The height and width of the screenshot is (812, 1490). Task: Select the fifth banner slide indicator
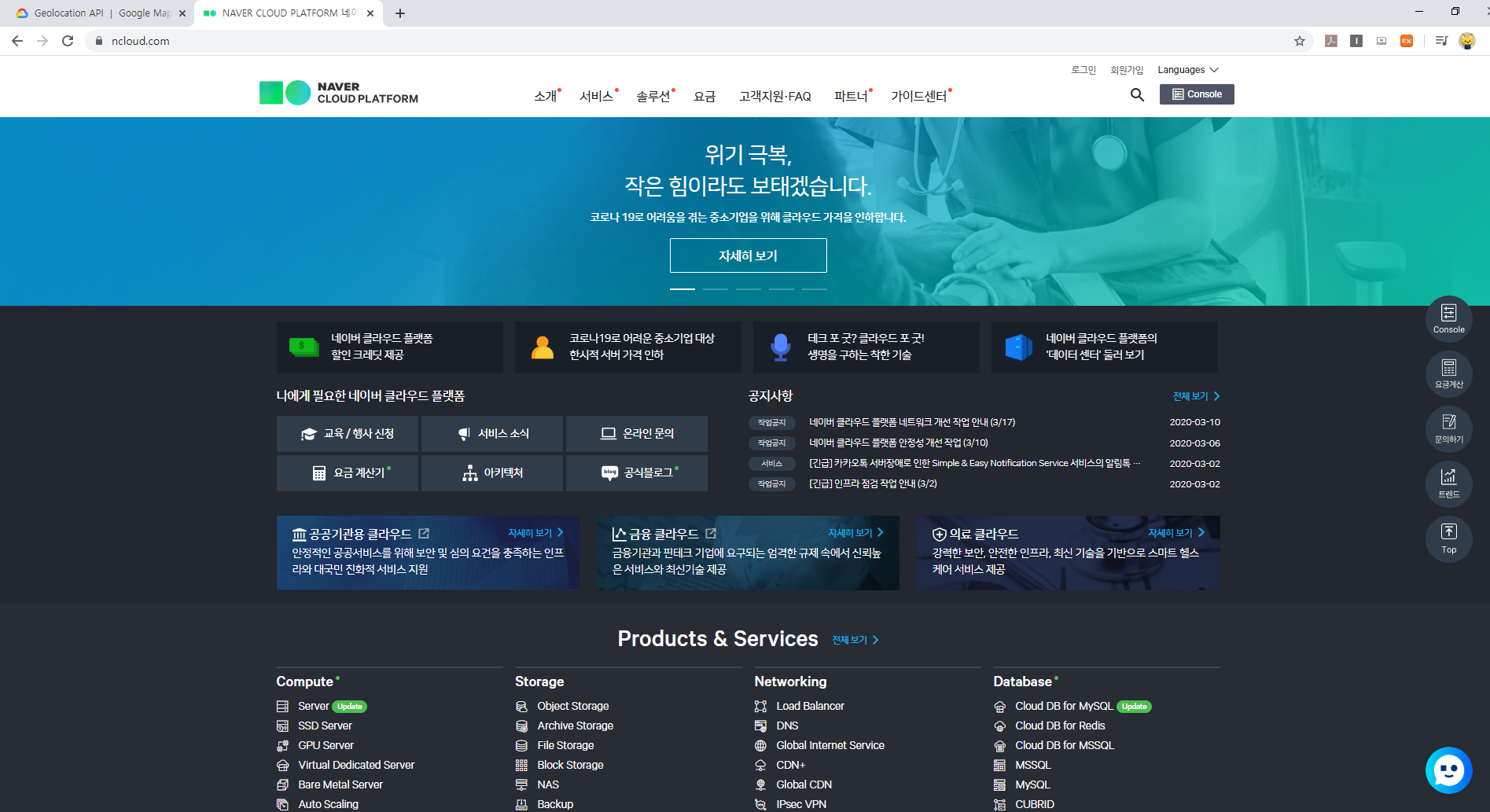[815, 288]
